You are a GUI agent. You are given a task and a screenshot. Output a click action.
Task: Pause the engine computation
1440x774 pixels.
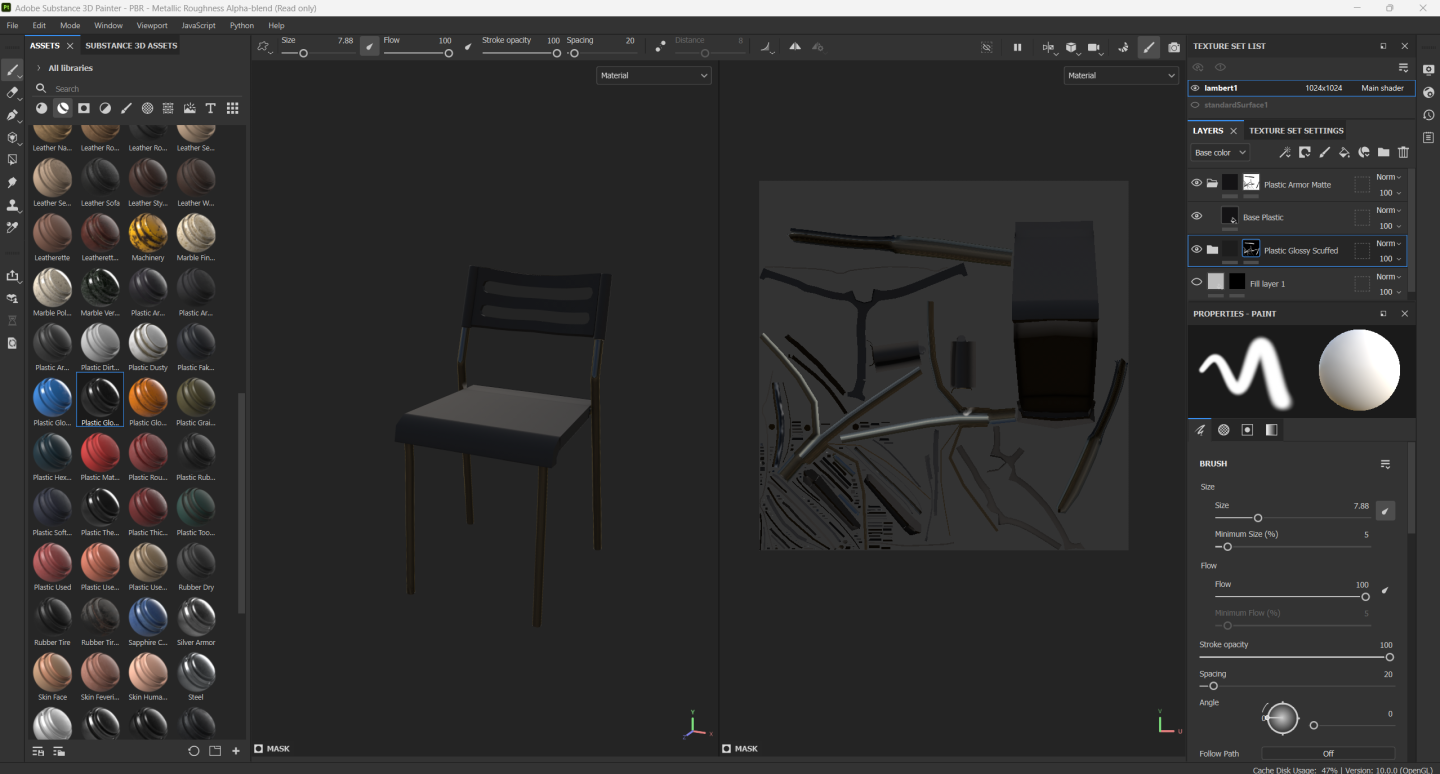point(1017,47)
